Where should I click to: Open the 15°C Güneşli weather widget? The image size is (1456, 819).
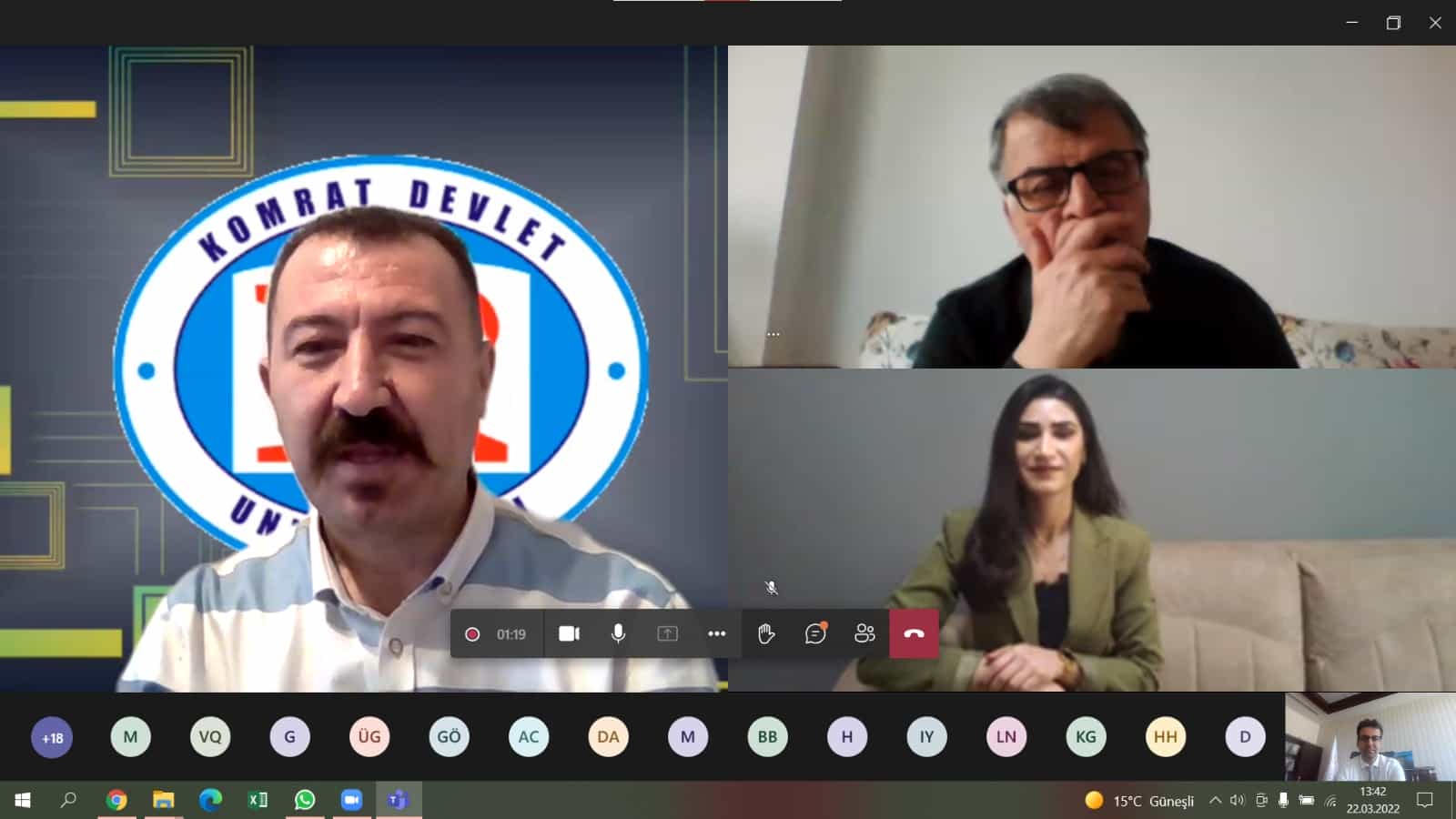coord(1139,800)
